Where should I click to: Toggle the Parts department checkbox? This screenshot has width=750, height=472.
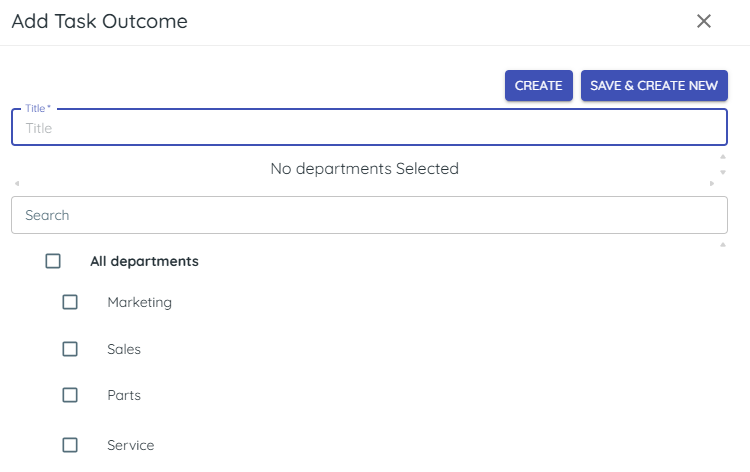70,395
